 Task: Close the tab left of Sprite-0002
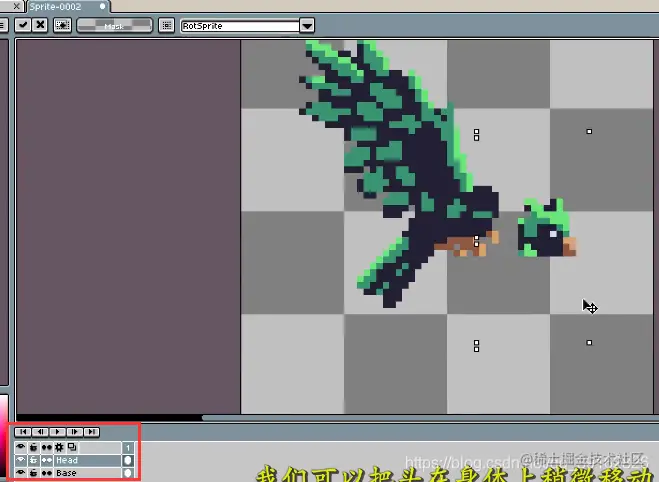[x=16, y=6]
